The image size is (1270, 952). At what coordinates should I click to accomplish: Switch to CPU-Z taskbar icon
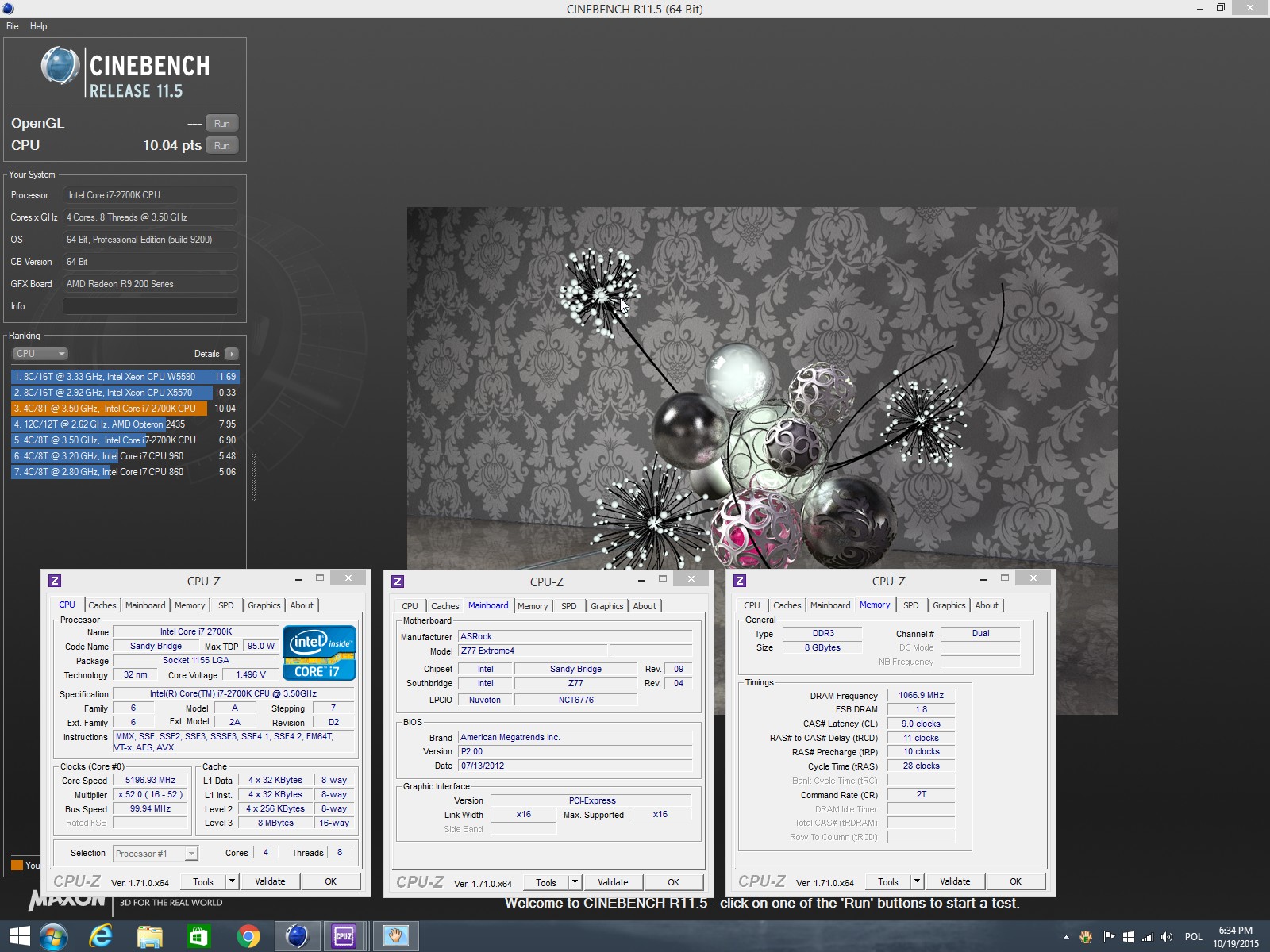[344, 937]
